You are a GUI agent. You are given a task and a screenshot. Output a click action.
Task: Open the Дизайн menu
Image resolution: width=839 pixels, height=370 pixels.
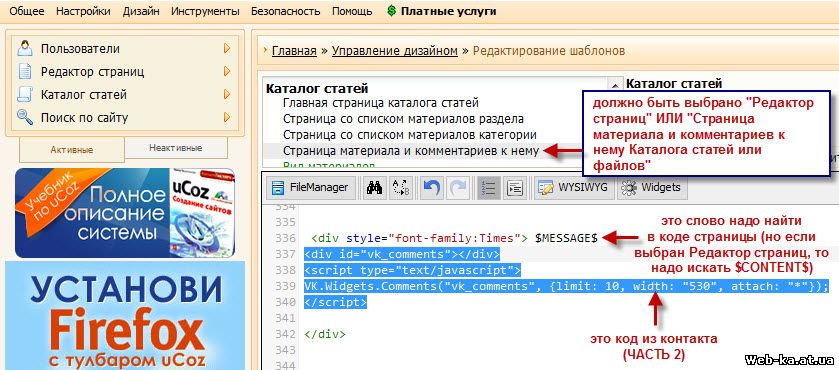tap(141, 11)
